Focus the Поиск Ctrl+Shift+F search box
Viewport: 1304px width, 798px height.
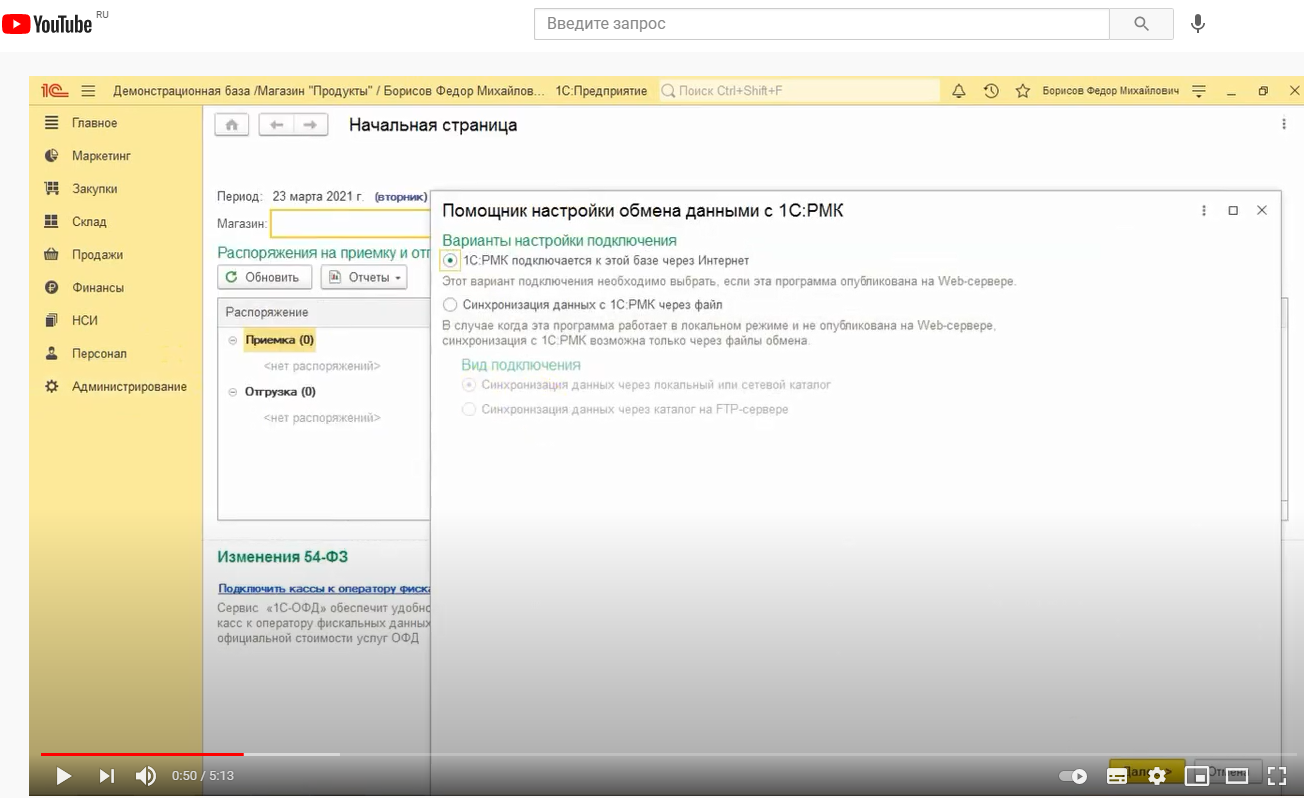(799, 91)
